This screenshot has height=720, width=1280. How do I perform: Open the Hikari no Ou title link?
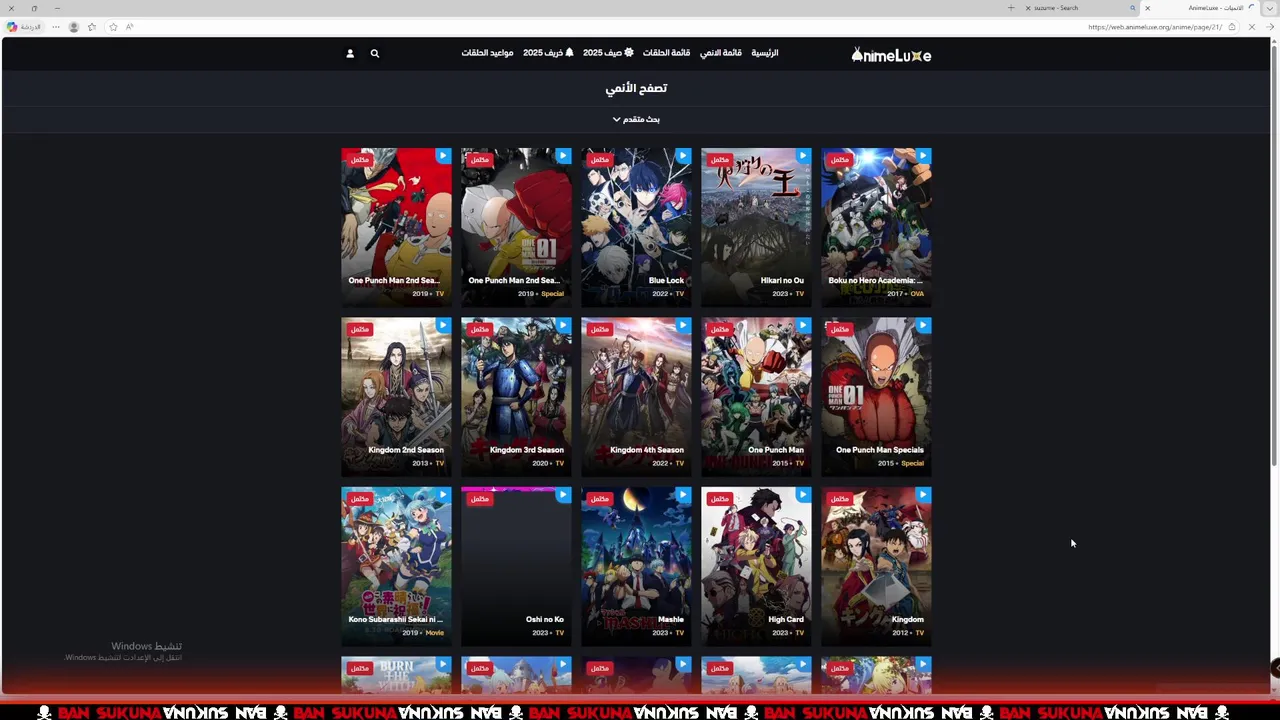(x=782, y=281)
